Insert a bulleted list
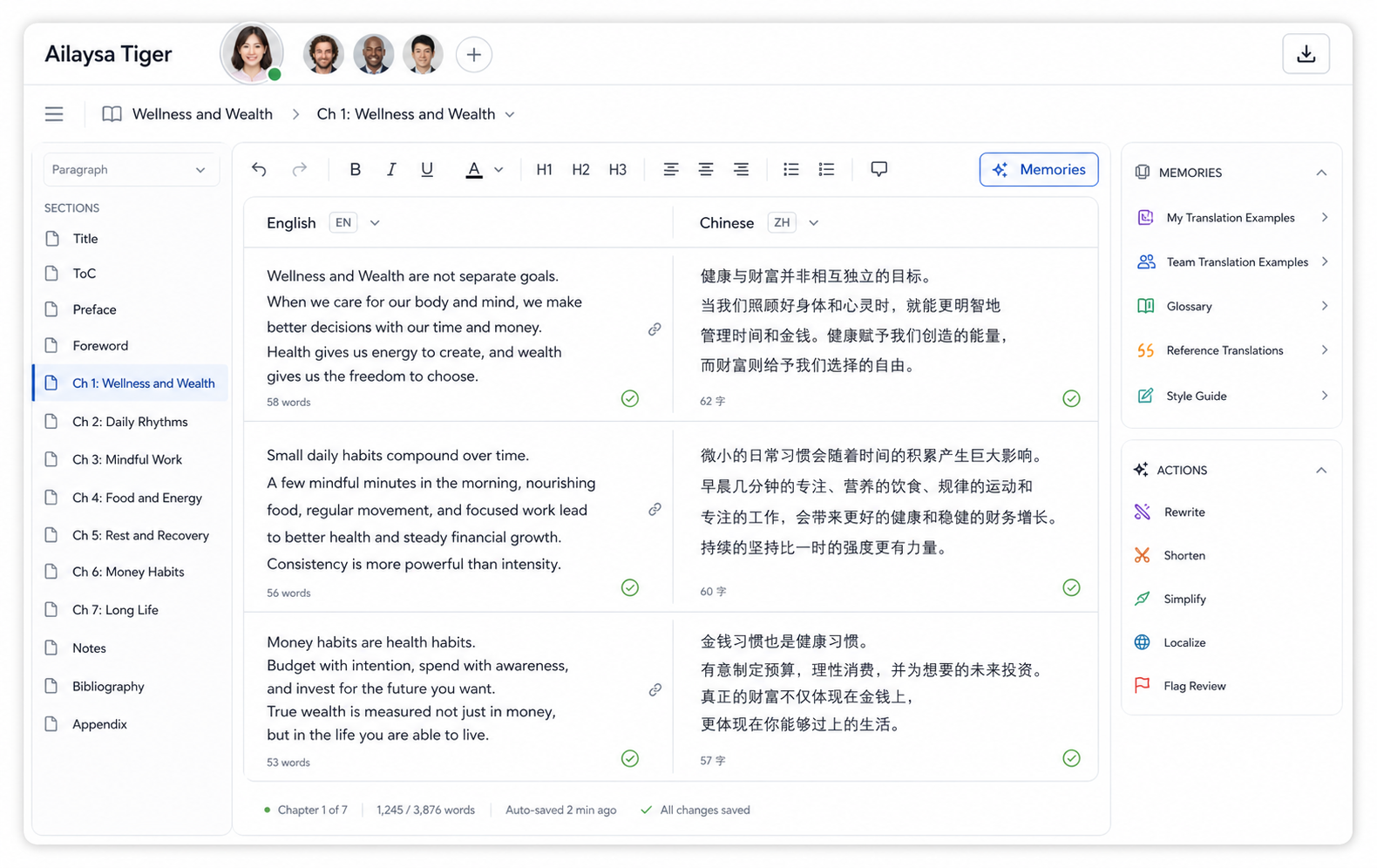 pos(790,169)
